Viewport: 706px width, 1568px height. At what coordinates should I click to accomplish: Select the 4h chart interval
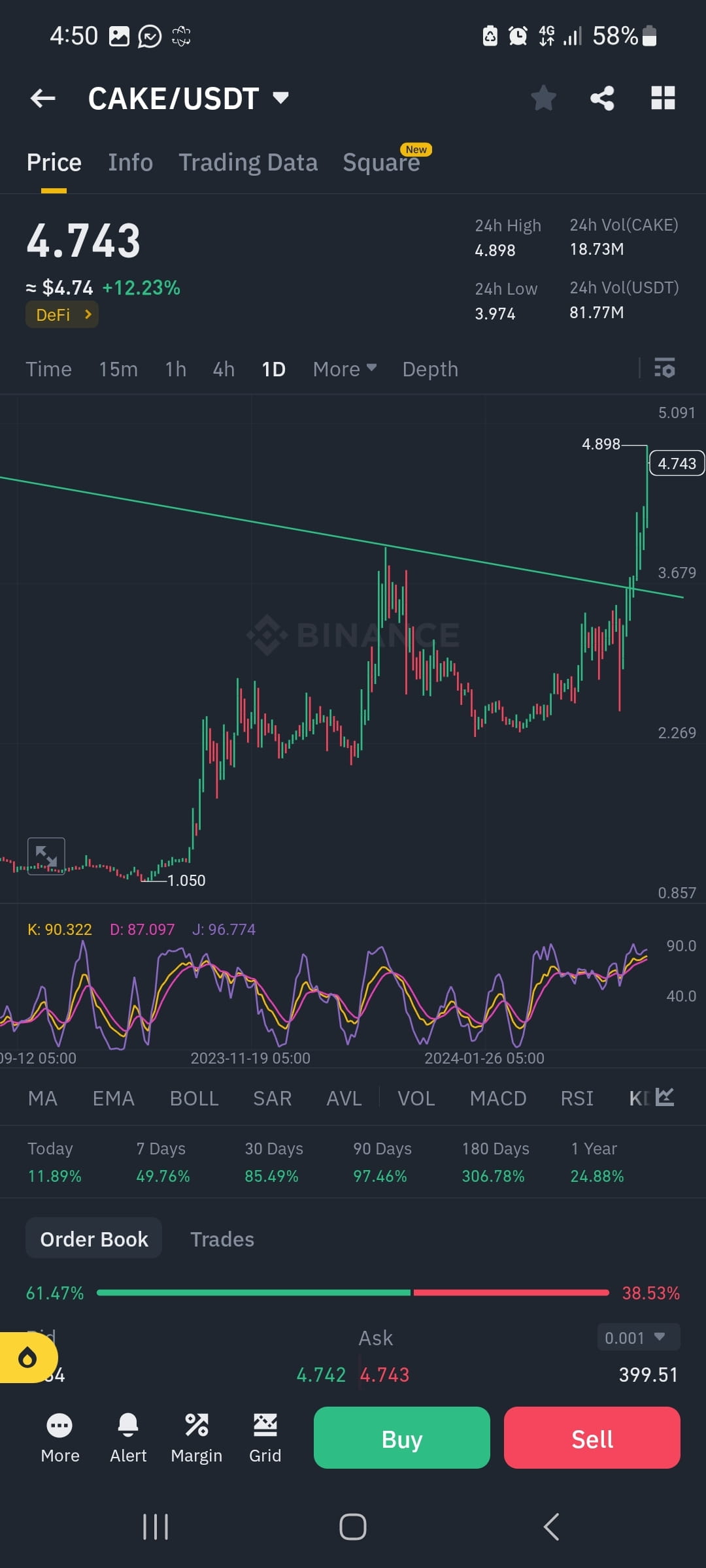coord(224,369)
